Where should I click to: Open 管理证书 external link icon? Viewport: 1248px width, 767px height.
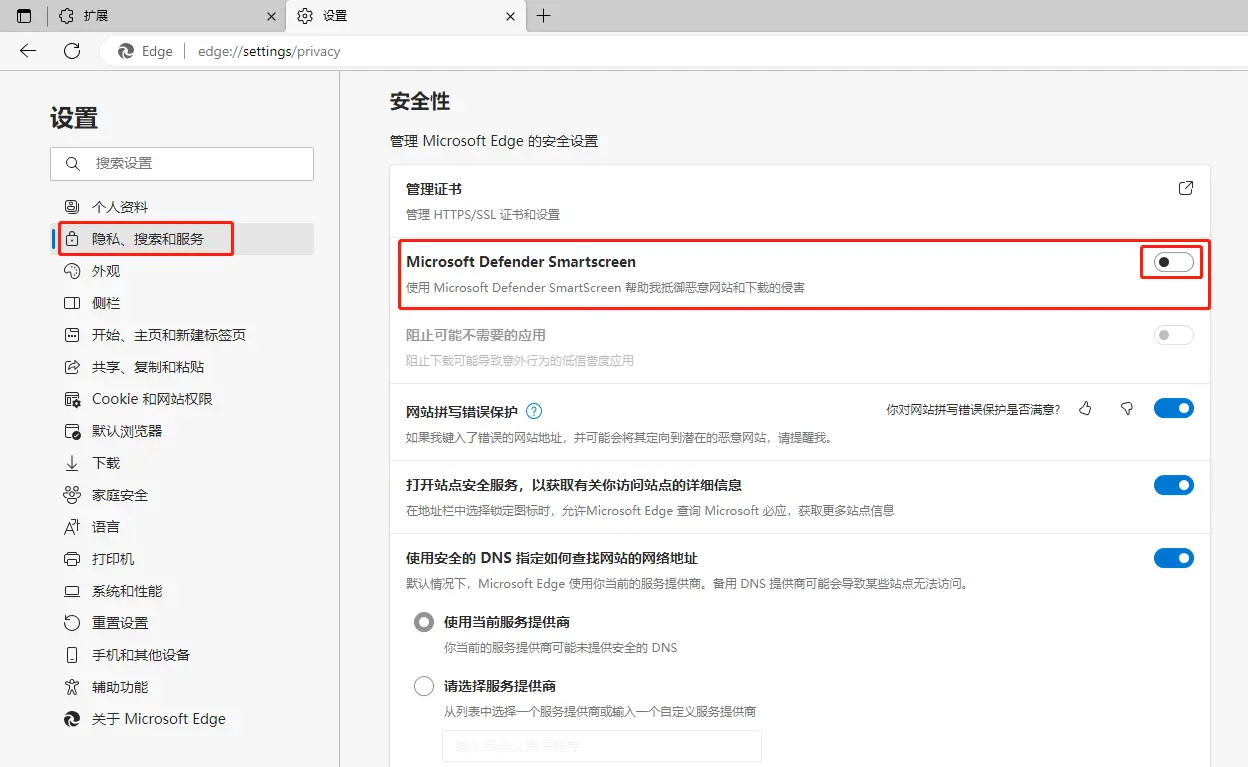point(1186,188)
